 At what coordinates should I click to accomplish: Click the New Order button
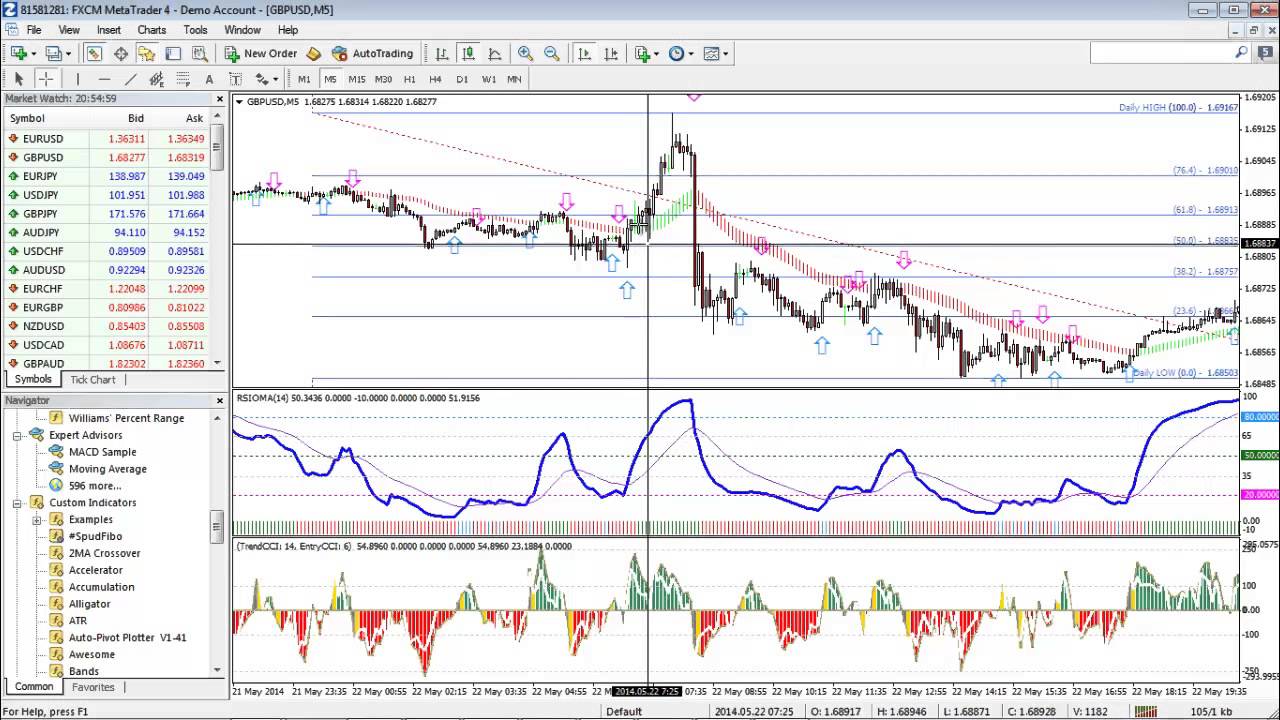260,53
